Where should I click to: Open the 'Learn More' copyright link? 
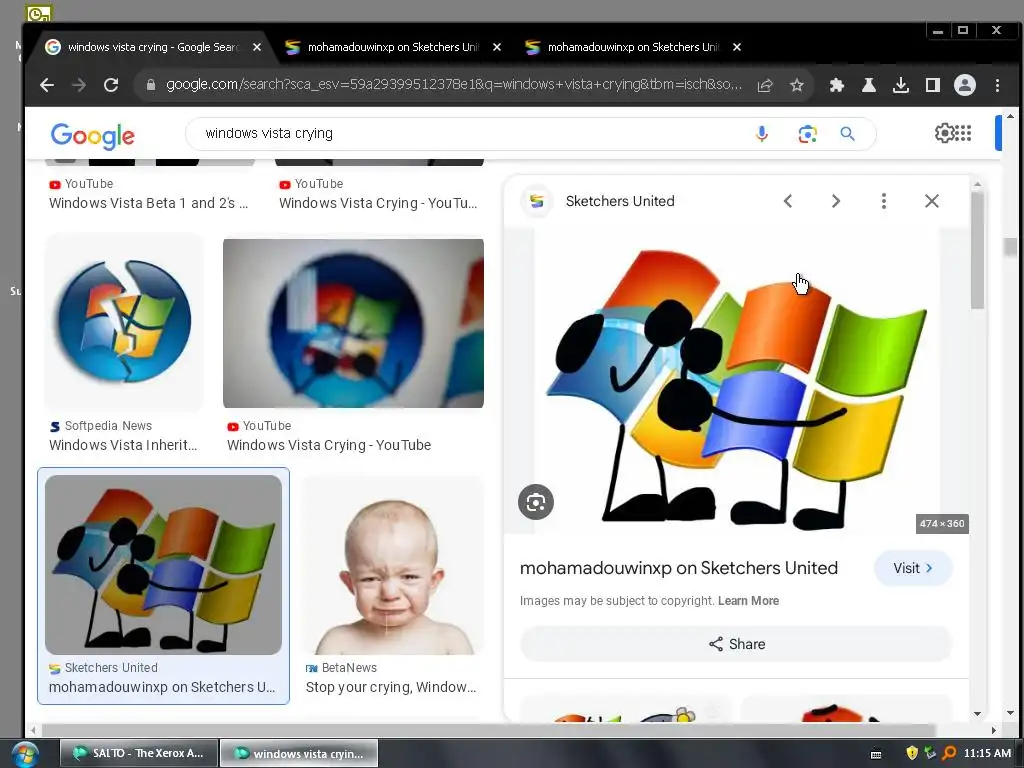(748, 601)
